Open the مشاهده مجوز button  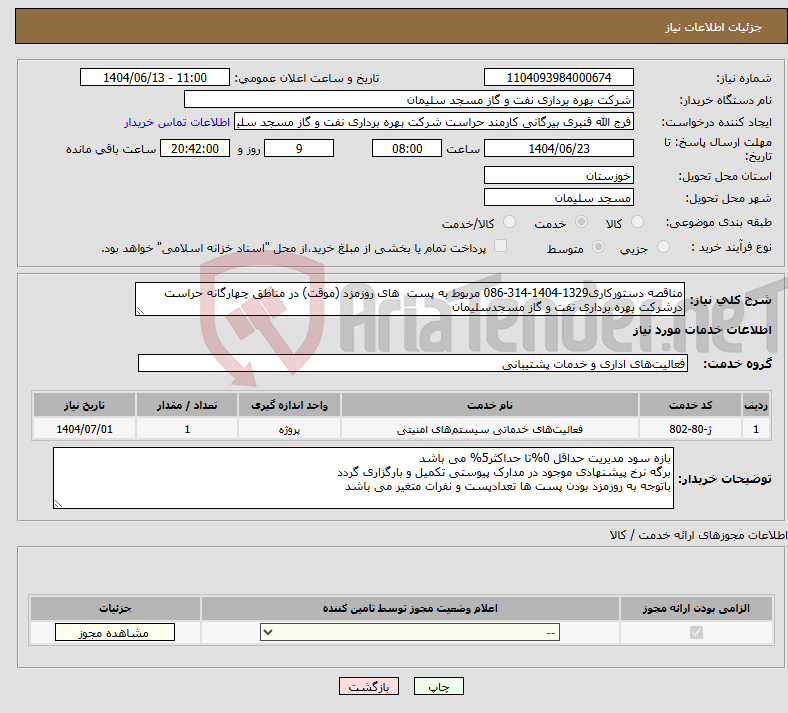[115, 633]
